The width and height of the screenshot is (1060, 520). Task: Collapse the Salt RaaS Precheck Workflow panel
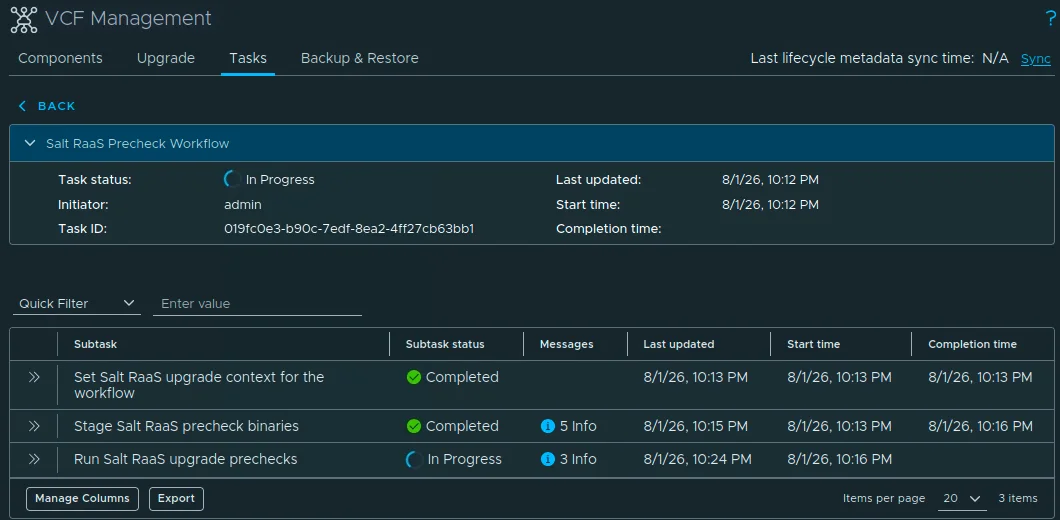coord(29,143)
